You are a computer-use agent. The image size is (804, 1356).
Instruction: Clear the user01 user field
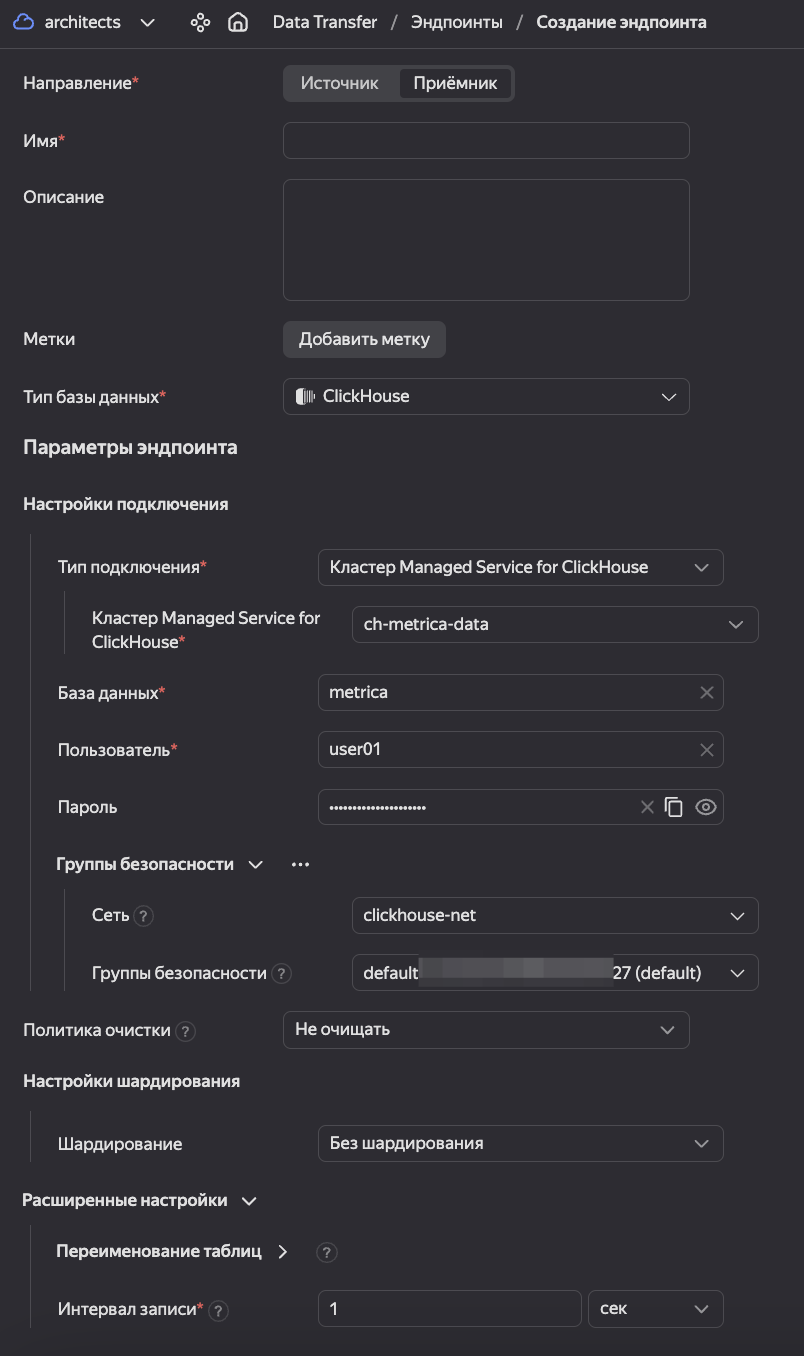point(706,749)
